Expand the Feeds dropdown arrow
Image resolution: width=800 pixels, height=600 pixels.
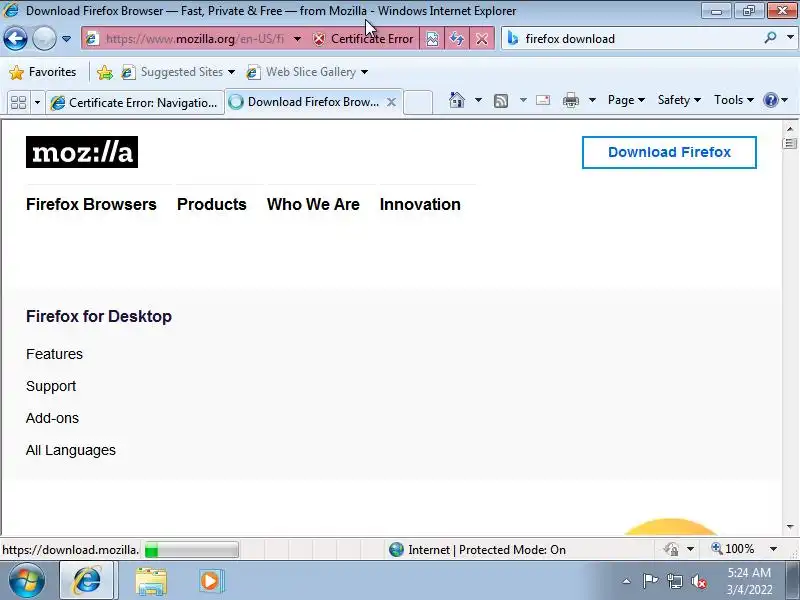click(523, 100)
